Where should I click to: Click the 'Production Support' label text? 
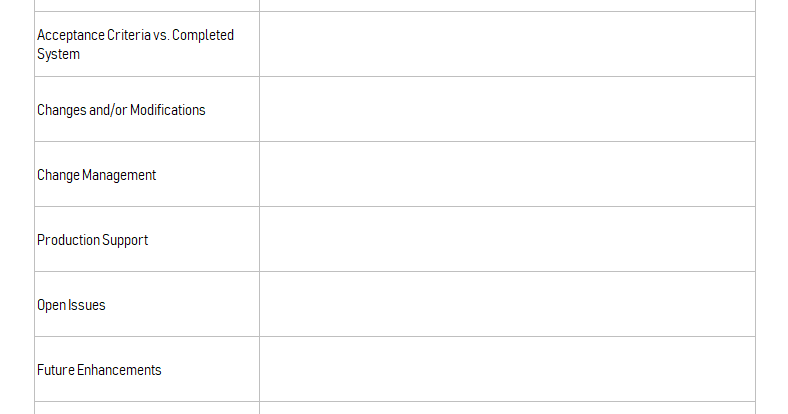[92, 240]
